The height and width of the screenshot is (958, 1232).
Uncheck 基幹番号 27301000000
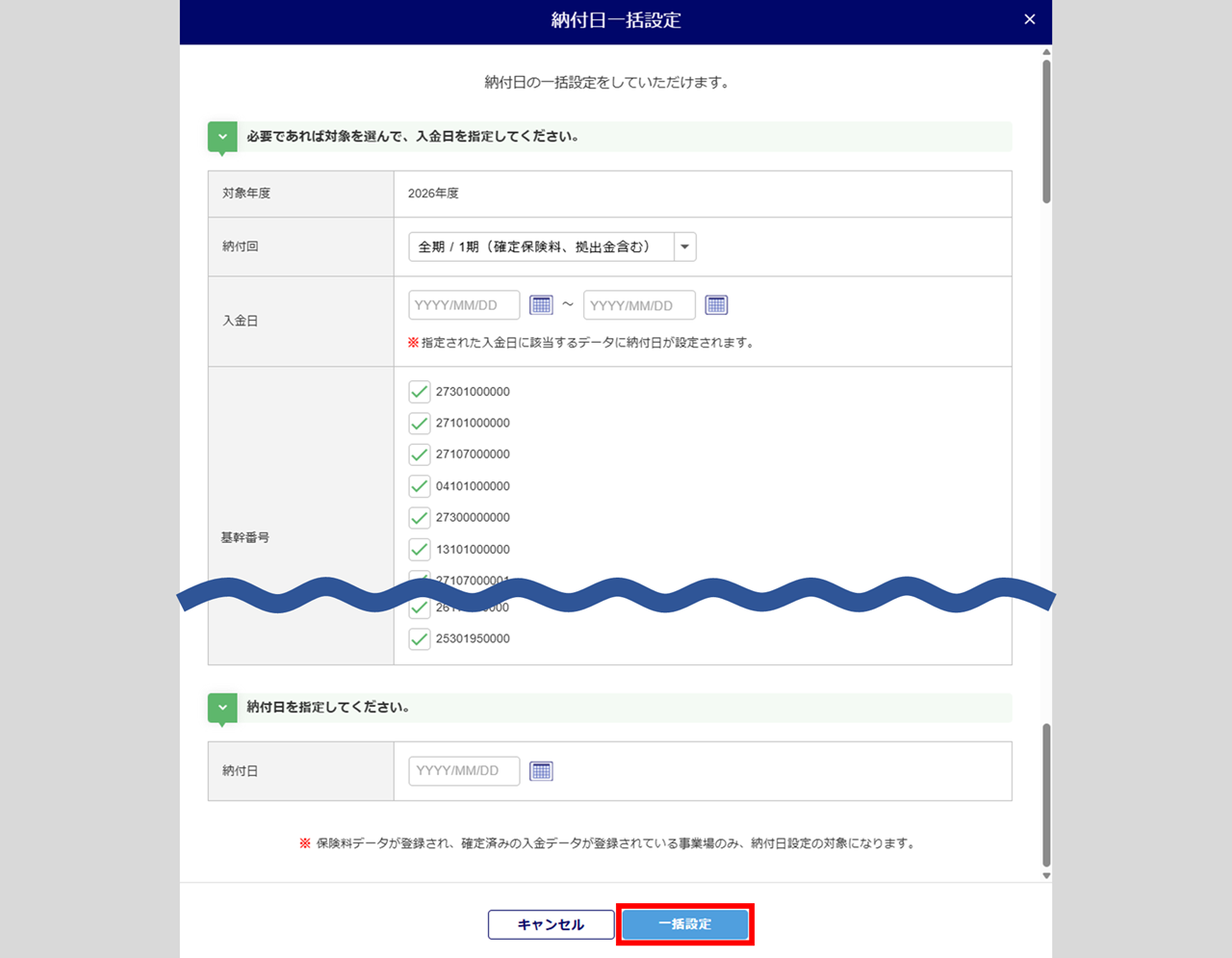click(420, 392)
